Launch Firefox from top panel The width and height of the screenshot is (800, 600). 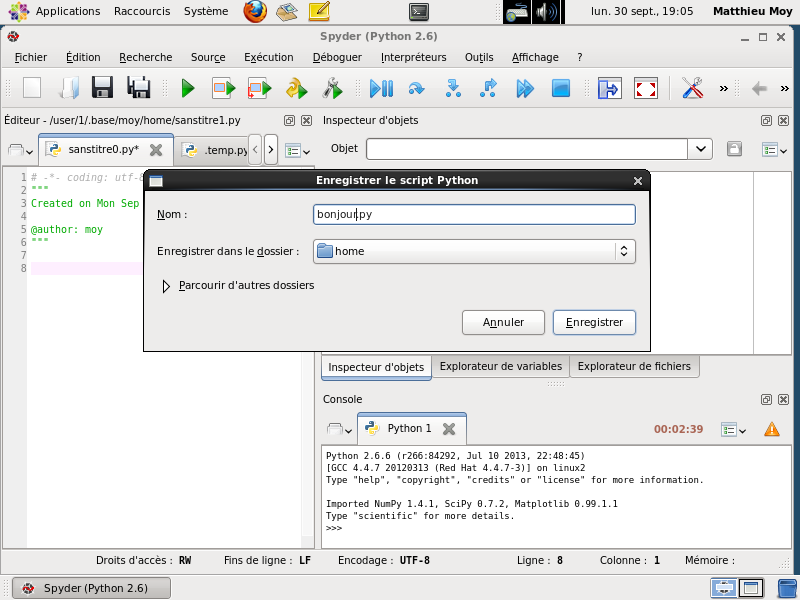pyautogui.click(x=255, y=11)
